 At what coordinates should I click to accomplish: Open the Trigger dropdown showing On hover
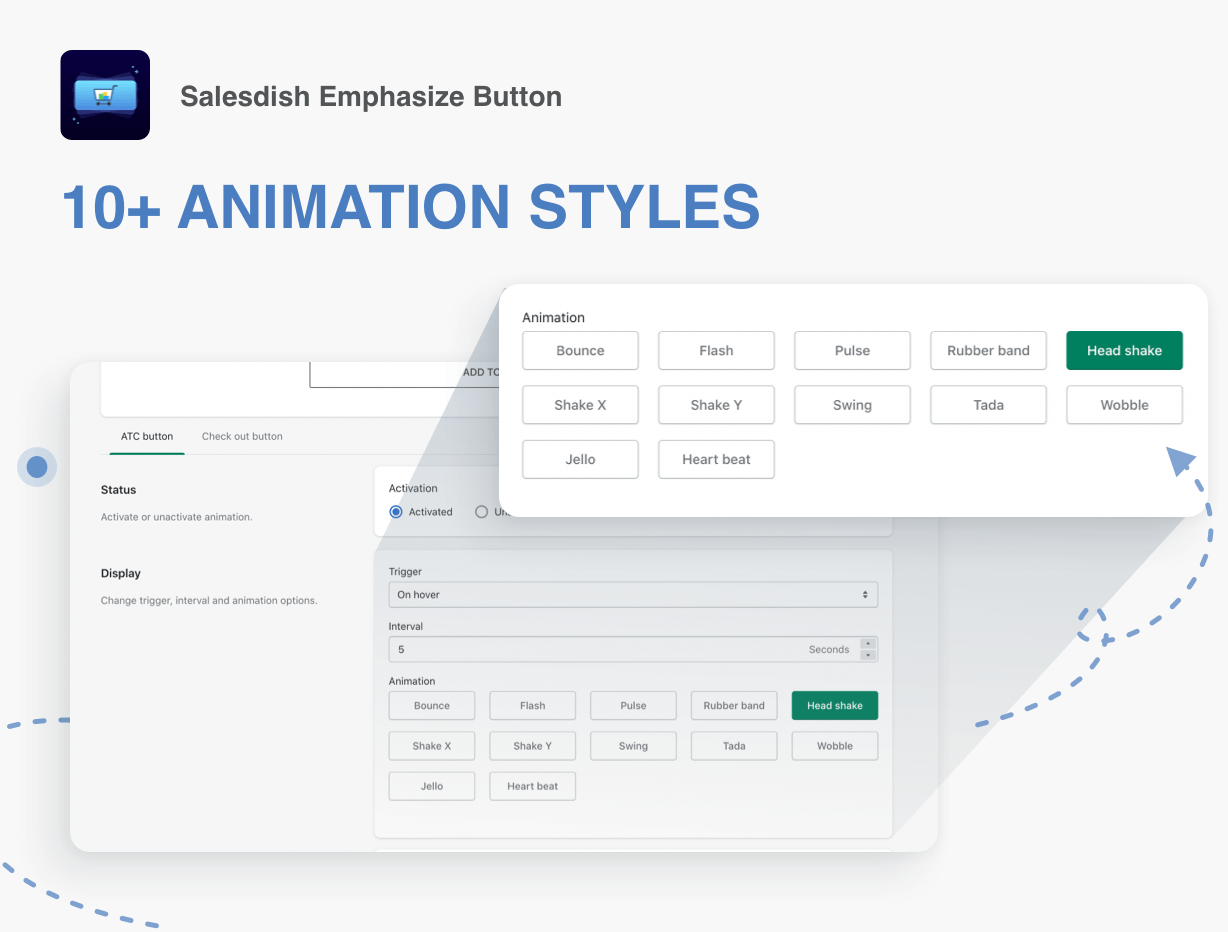coord(633,595)
